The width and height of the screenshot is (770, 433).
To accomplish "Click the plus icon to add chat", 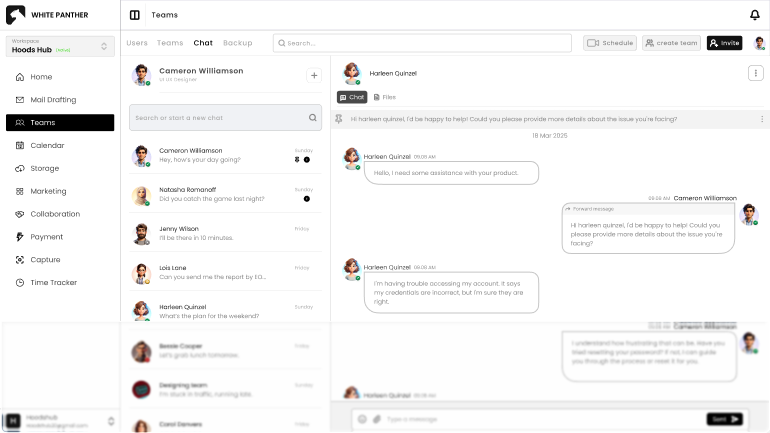I will pyautogui.click(x=313, y=75).
